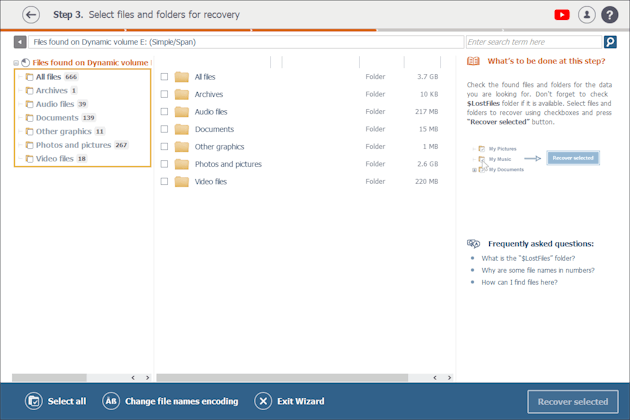Collapse the left panel with the arrow button

(x=20, y=42)
